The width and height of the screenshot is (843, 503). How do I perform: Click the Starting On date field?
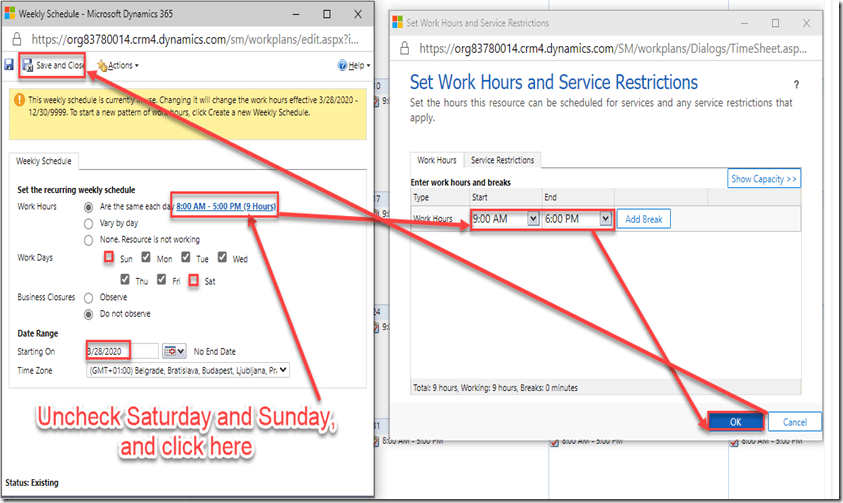pos(121,351)
